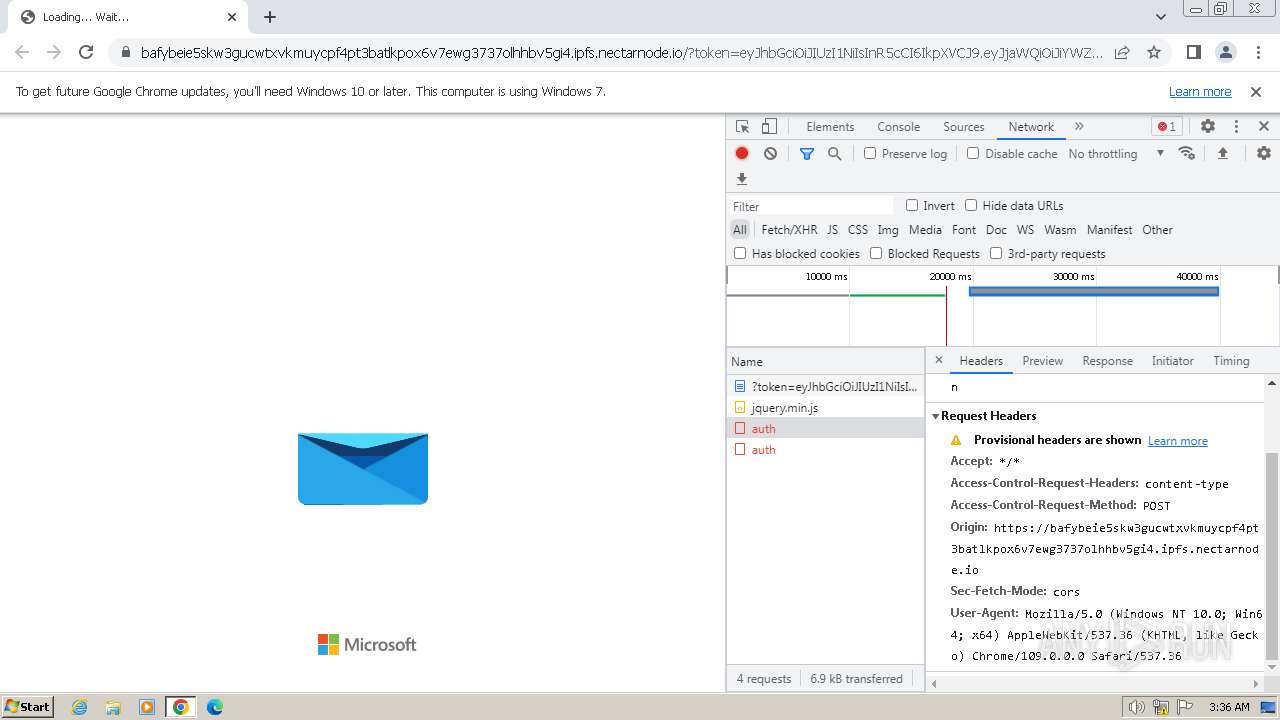
Task: Click the error count badge
Action: point(1166,127)
